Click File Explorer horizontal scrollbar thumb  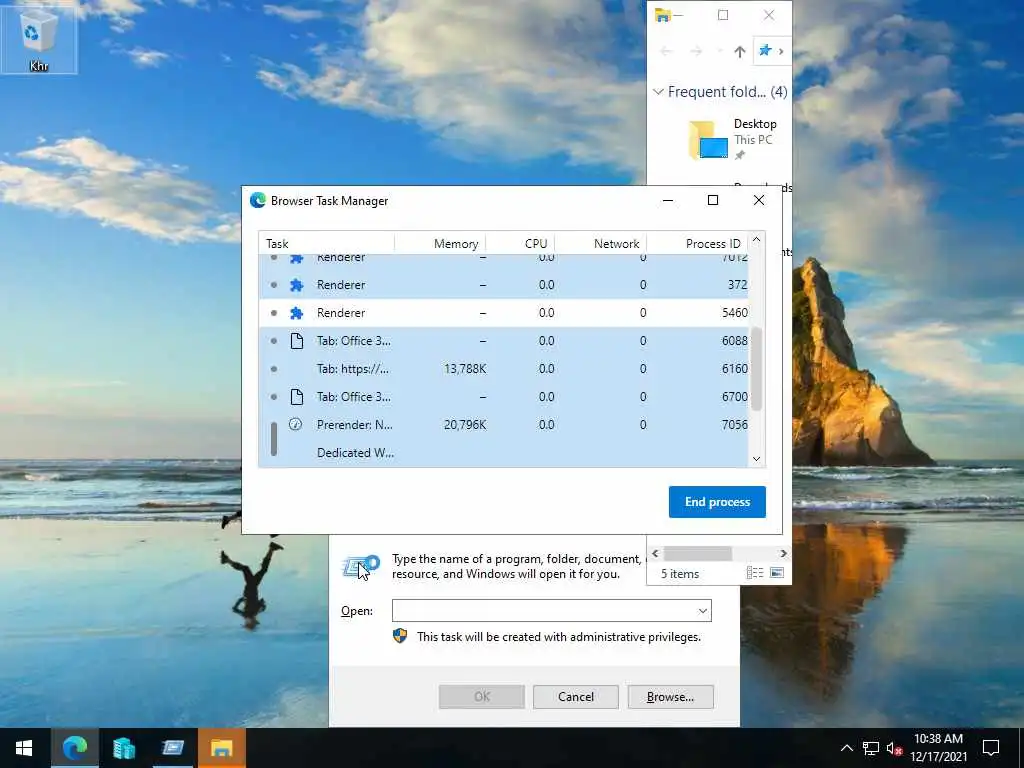[698, 554]
